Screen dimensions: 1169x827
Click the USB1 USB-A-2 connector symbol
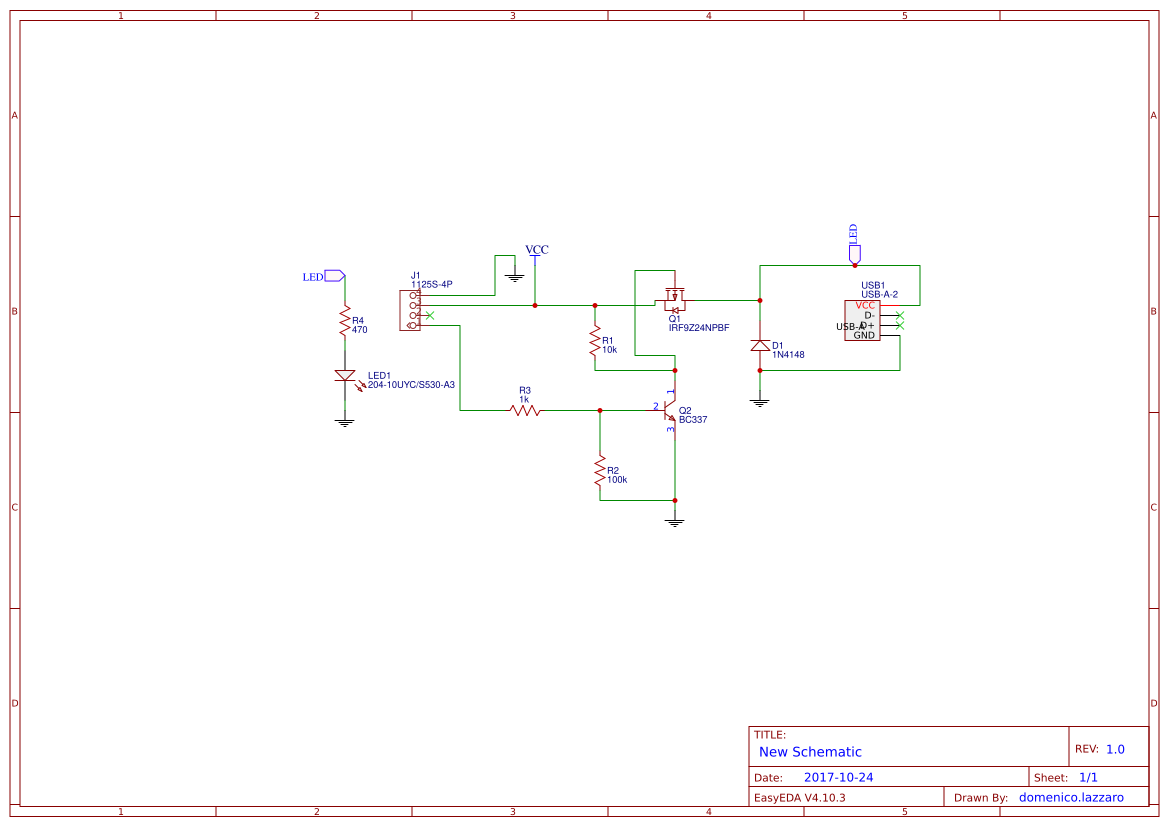(863, 320)
